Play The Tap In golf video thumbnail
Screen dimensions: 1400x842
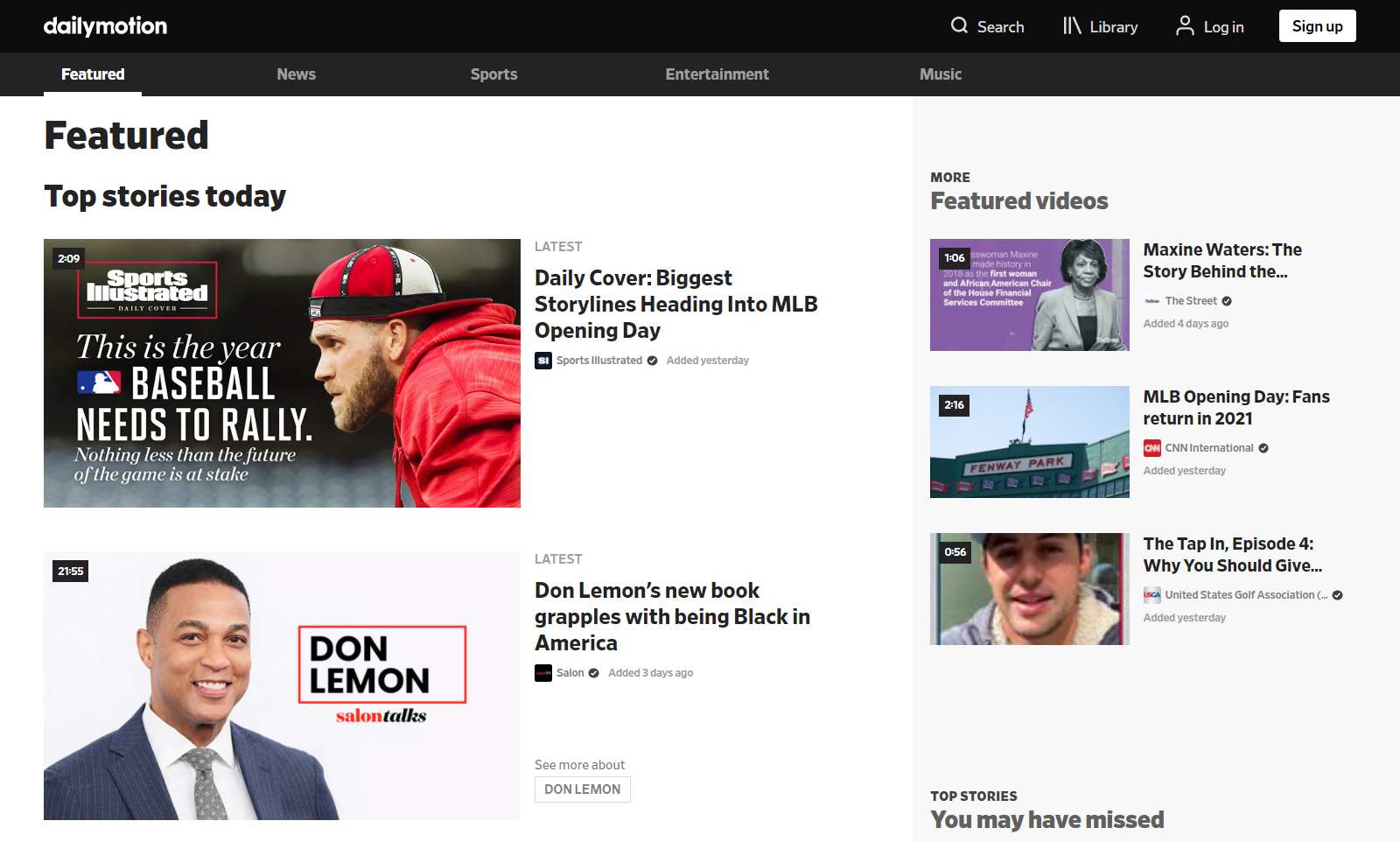[x=1030, y=589]
